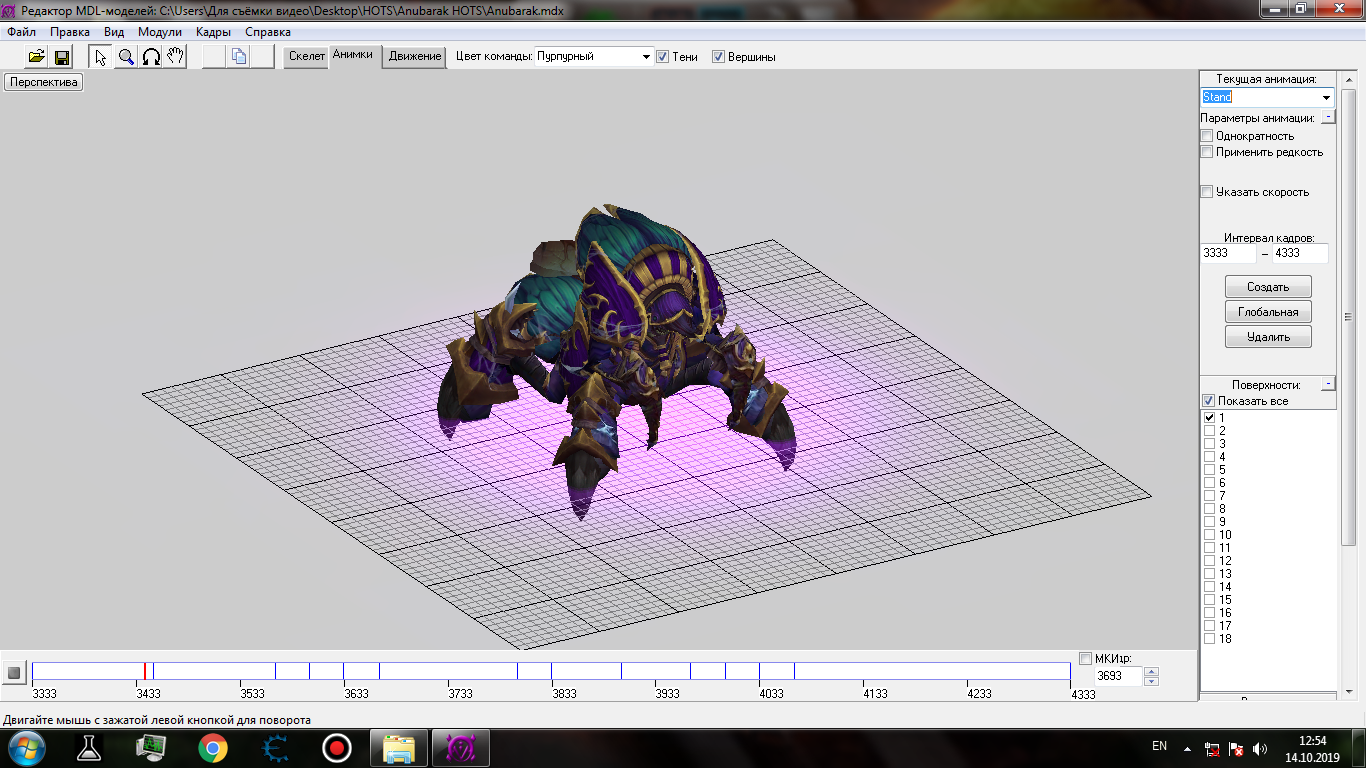Switch to the MDL editor taskbar icon

point(461,747)
